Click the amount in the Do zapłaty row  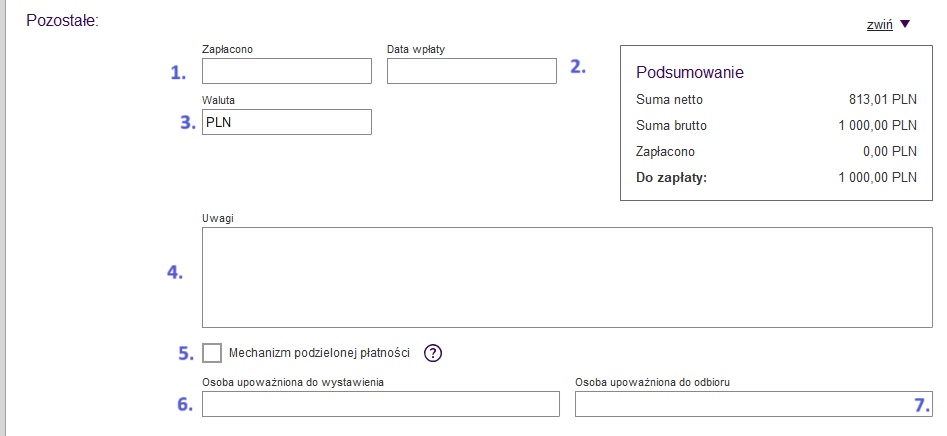877,178
